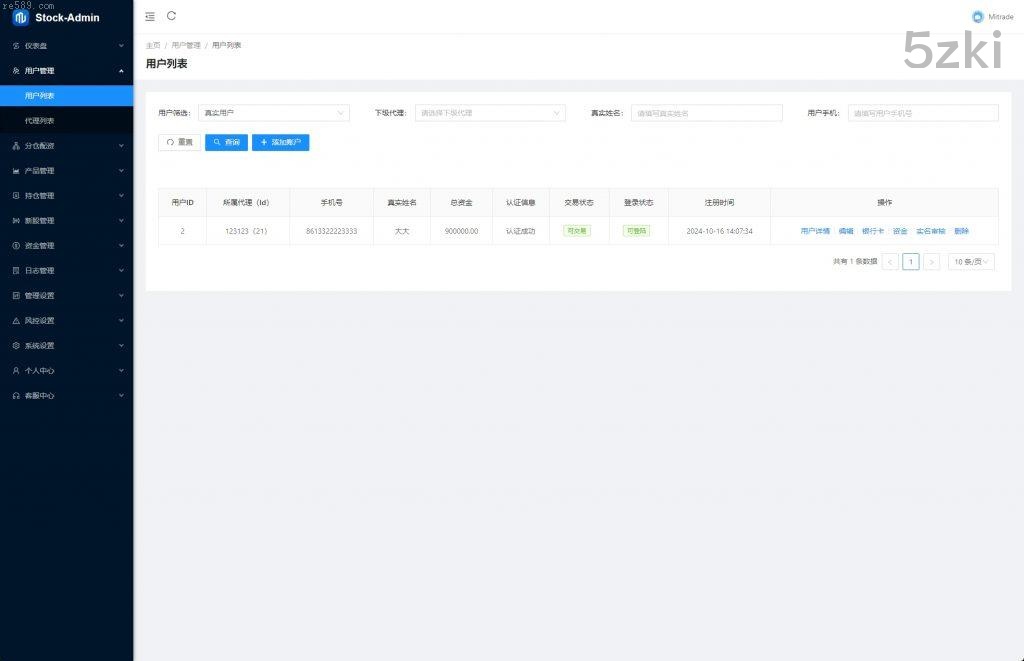Open 风控设置 in the sidebar

66,321
